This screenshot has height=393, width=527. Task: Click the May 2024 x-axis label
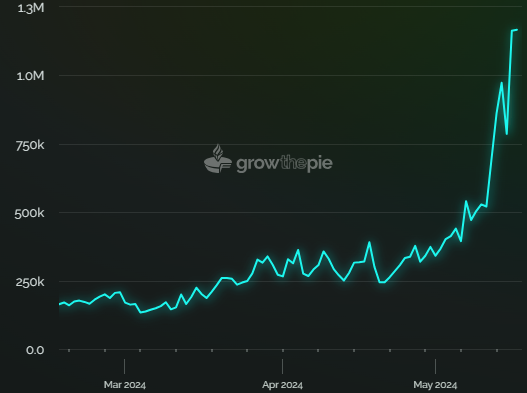pos(435,385)
